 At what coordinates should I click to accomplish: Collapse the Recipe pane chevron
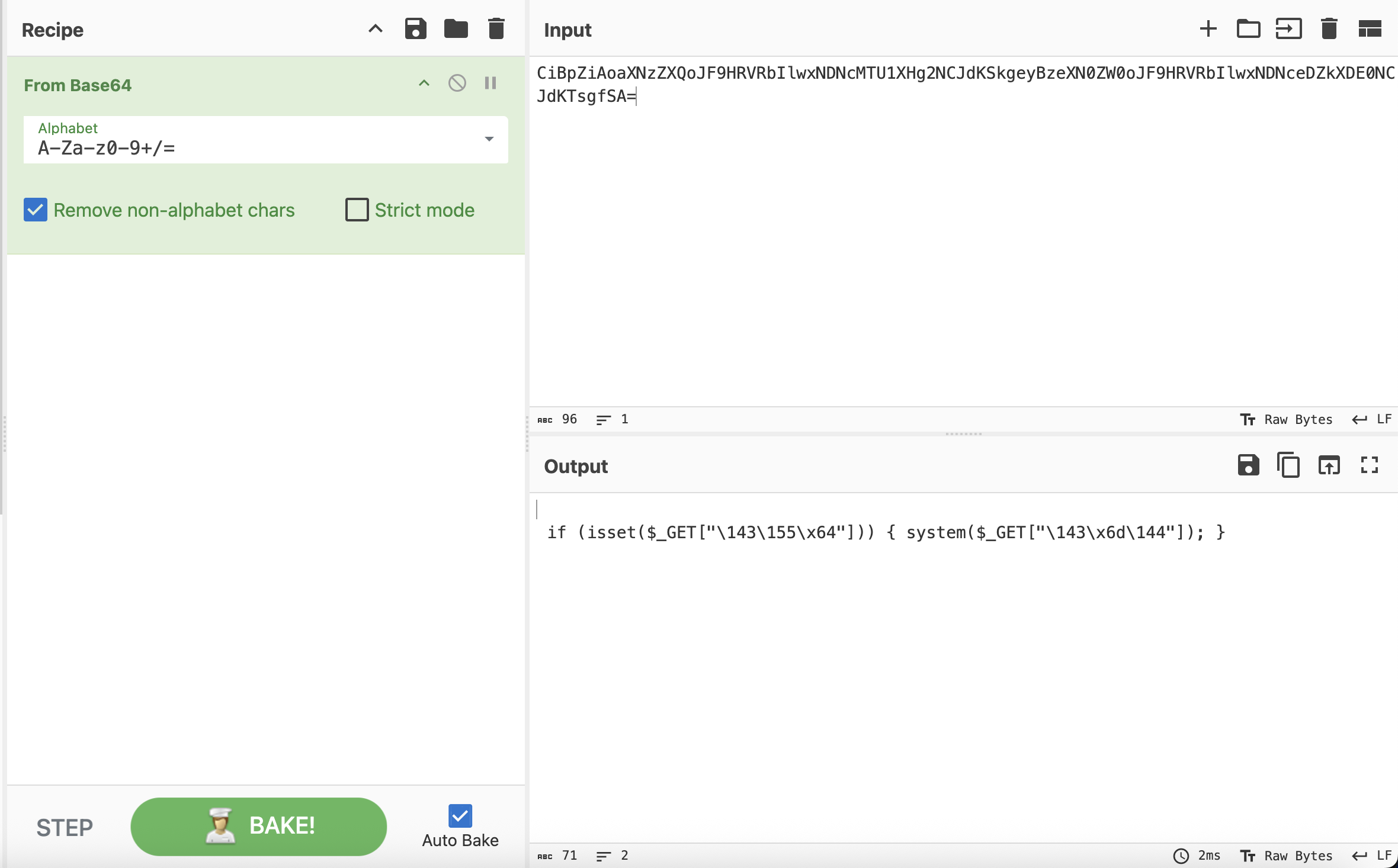click(x=376, y=29)
